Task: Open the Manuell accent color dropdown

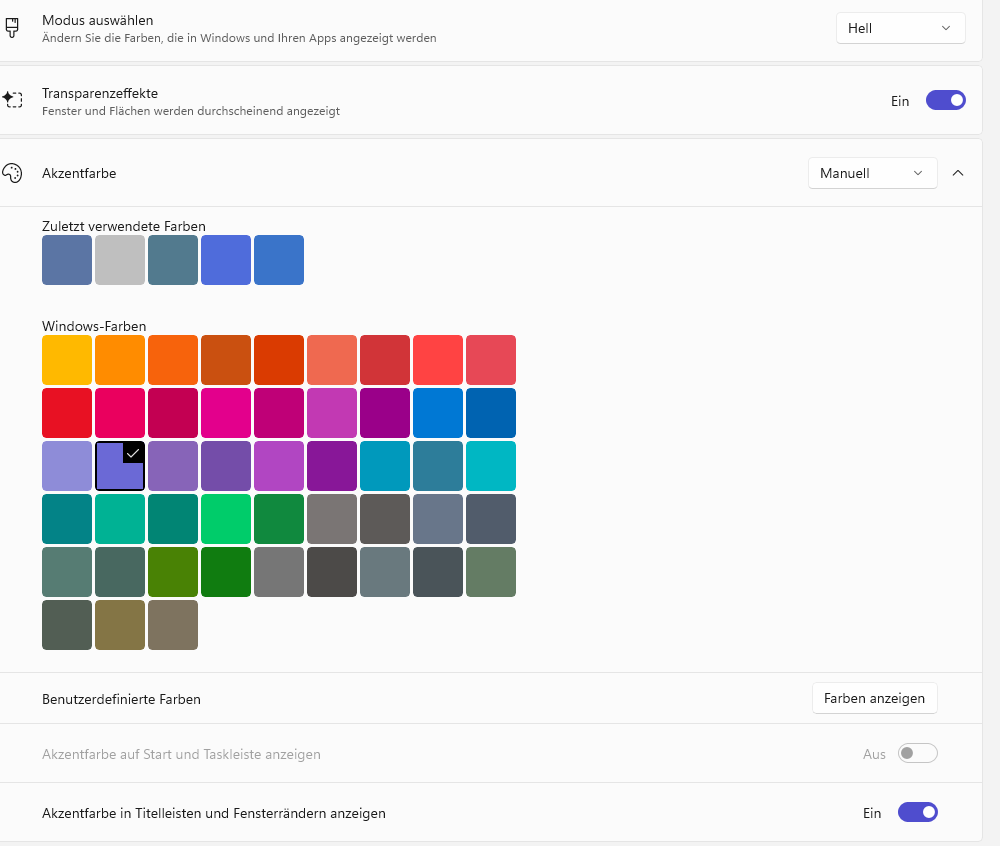Action: tap(872, 173)
